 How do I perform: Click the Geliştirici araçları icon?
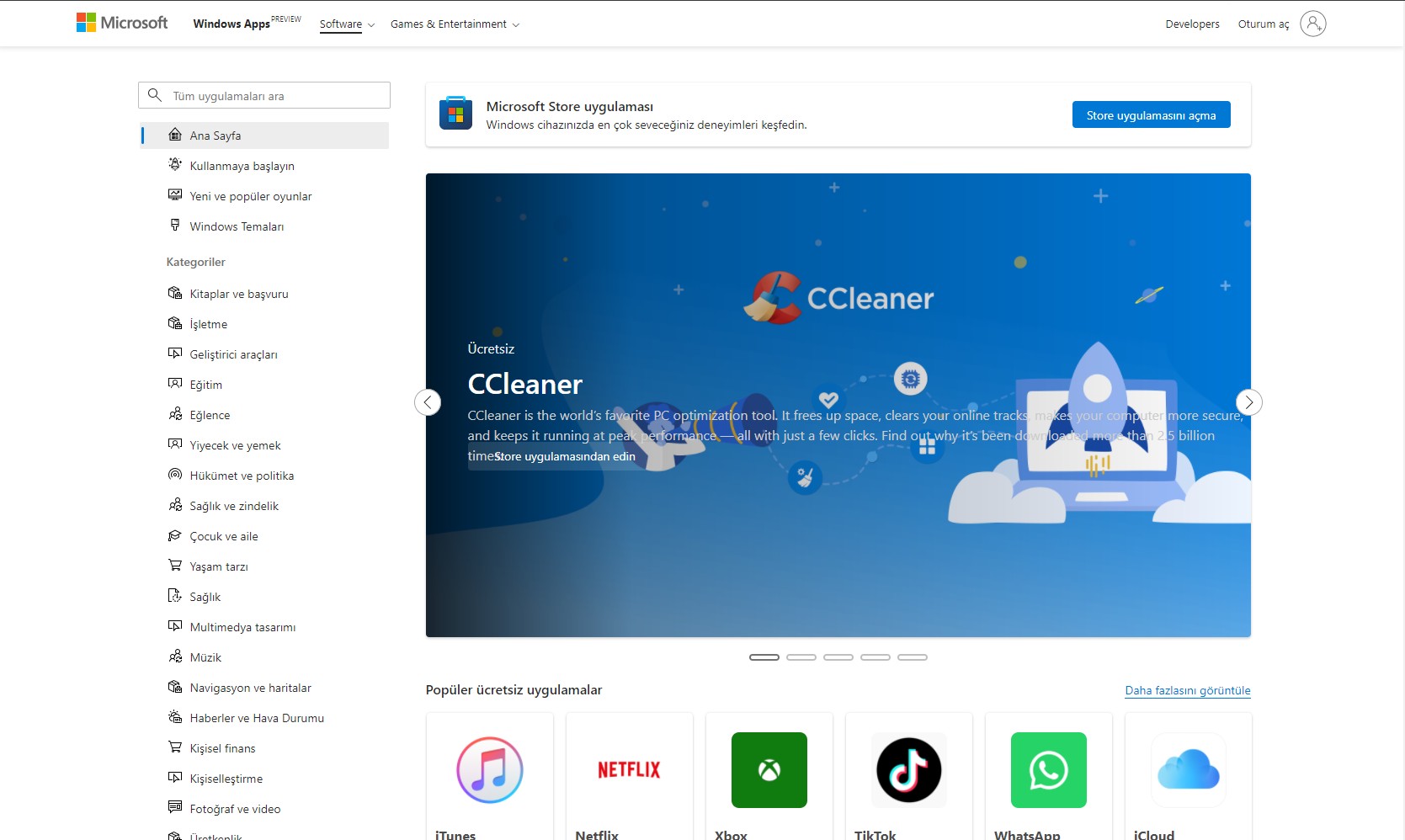(175, 354)
